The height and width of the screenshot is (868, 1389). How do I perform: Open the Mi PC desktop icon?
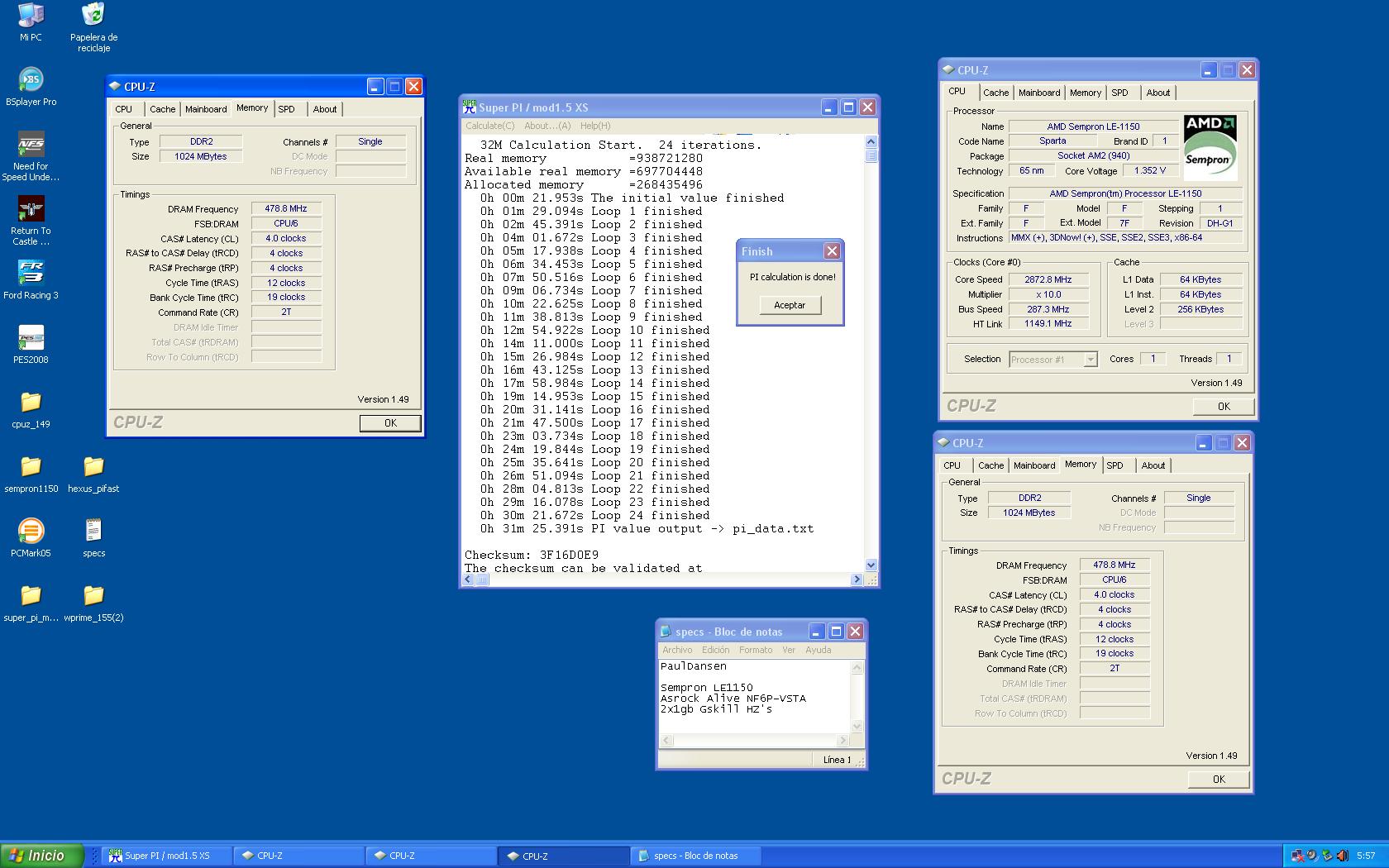pyautogui.click(x=31, y=22)
